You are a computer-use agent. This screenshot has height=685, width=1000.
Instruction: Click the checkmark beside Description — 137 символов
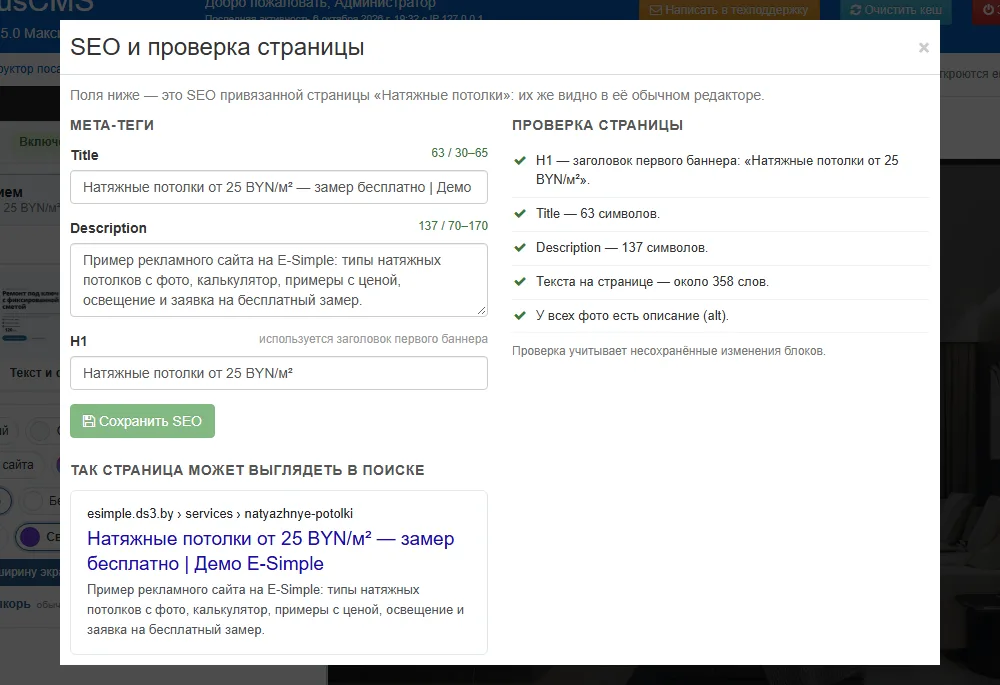pos(520,247)
